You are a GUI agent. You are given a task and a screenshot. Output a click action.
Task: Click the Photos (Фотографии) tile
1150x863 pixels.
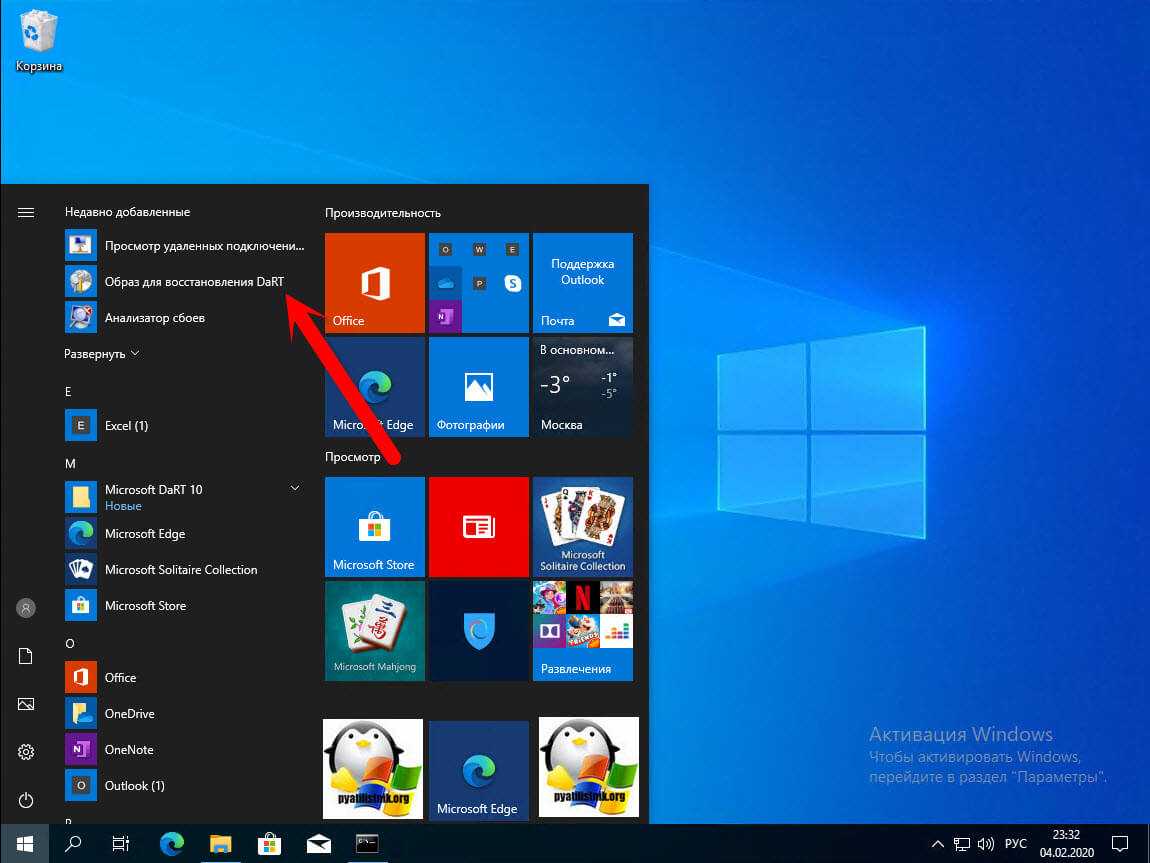(x=478, y=387)
